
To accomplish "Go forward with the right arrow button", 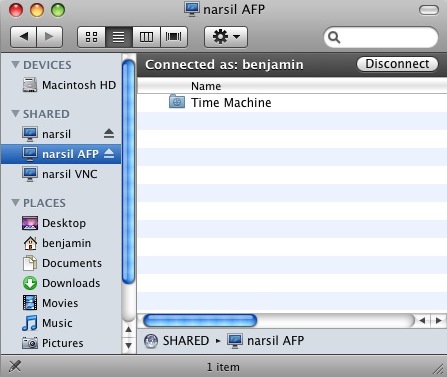I will (49, 37).
